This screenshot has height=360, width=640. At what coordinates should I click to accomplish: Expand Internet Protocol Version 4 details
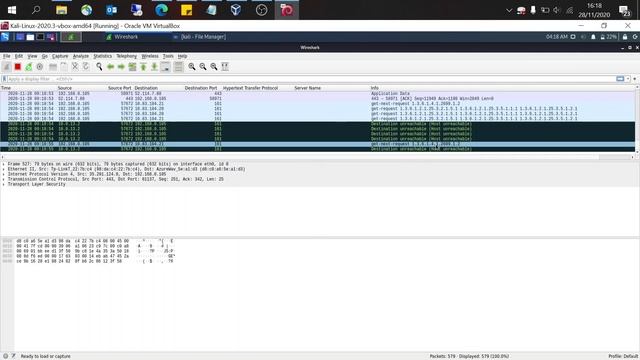(x=4, y=174)
